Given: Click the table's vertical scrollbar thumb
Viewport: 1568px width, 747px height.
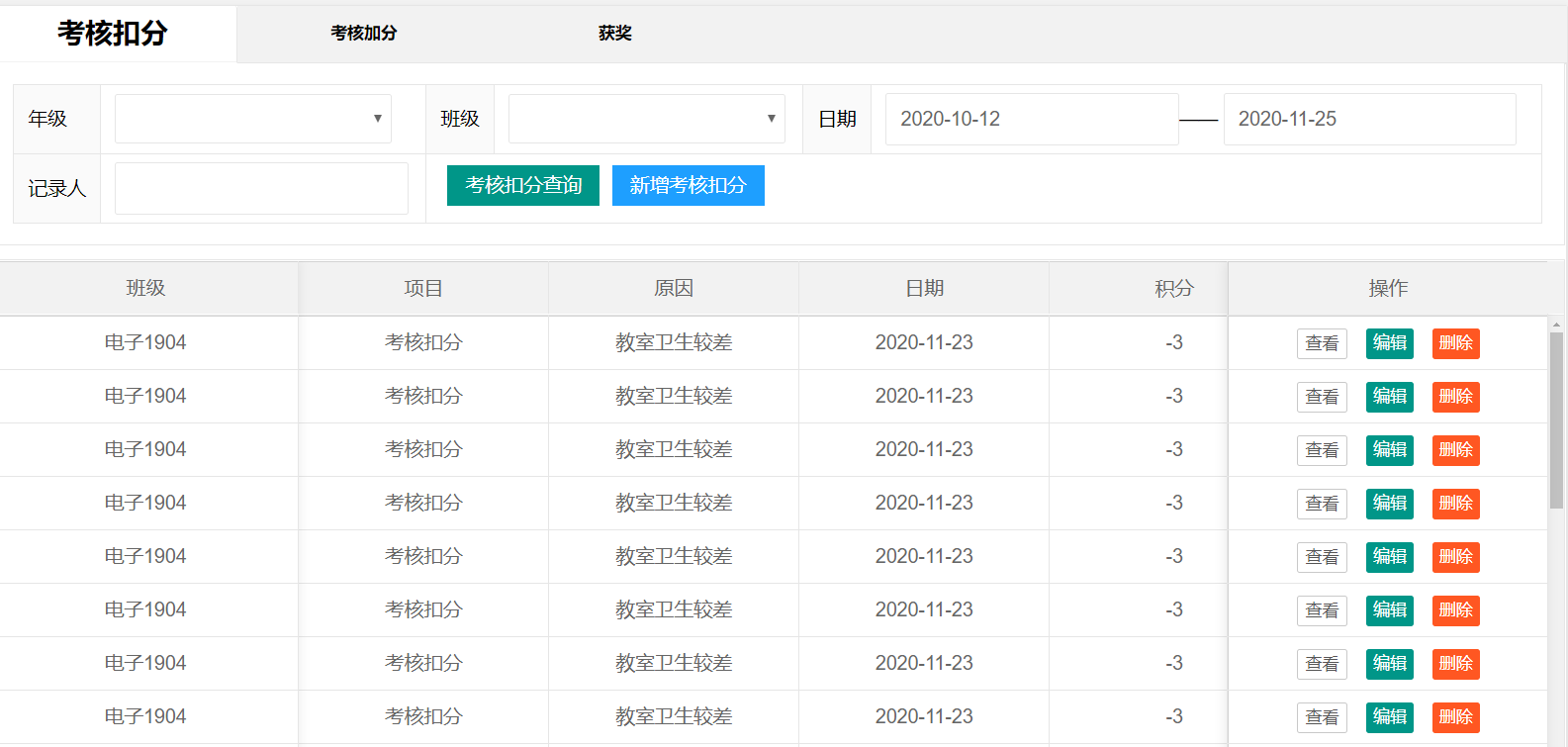Looking at the screenshot, I should pos(1556,420).
